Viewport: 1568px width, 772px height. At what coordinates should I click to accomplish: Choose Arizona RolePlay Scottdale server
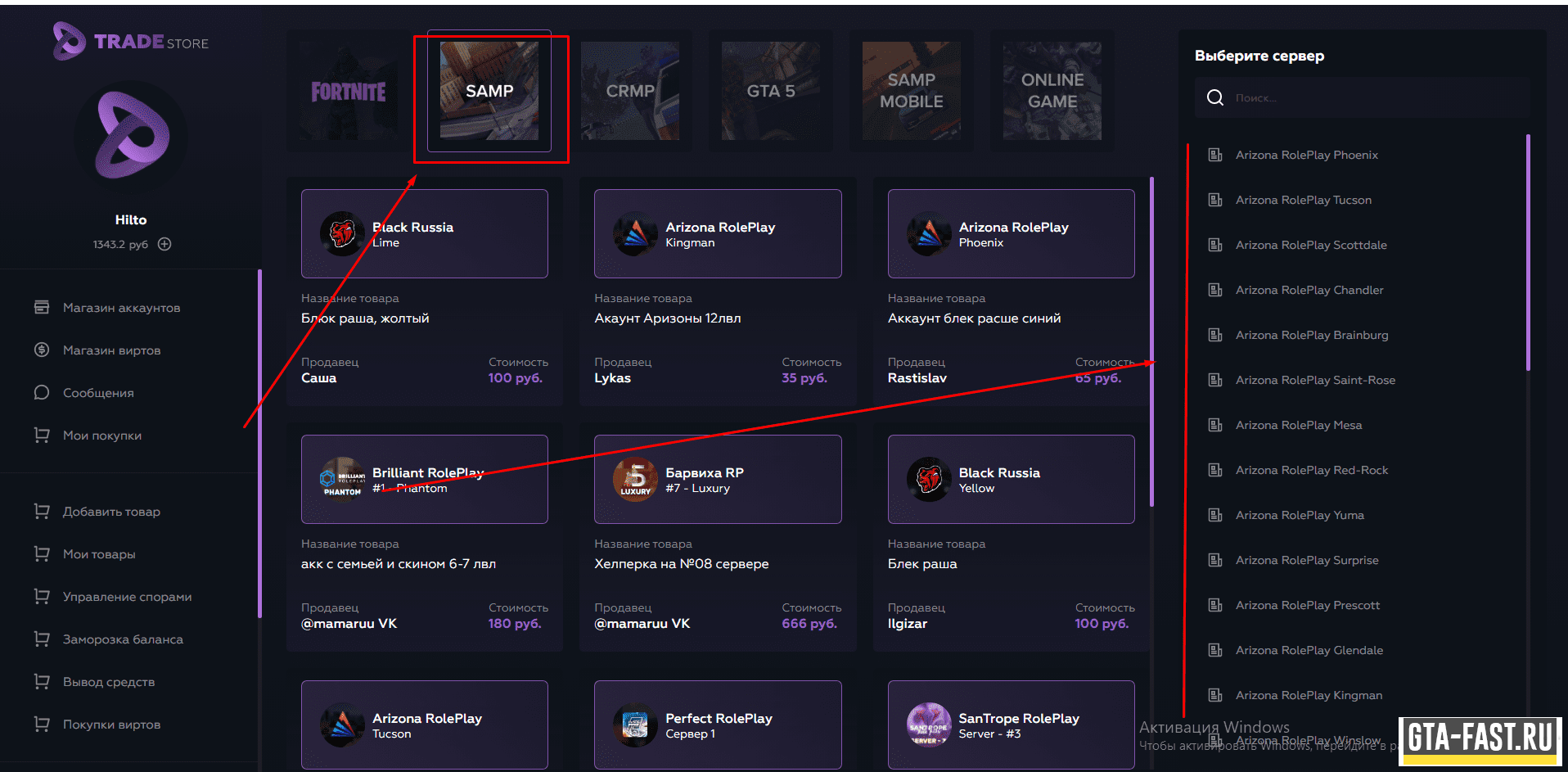[1311, 245]
